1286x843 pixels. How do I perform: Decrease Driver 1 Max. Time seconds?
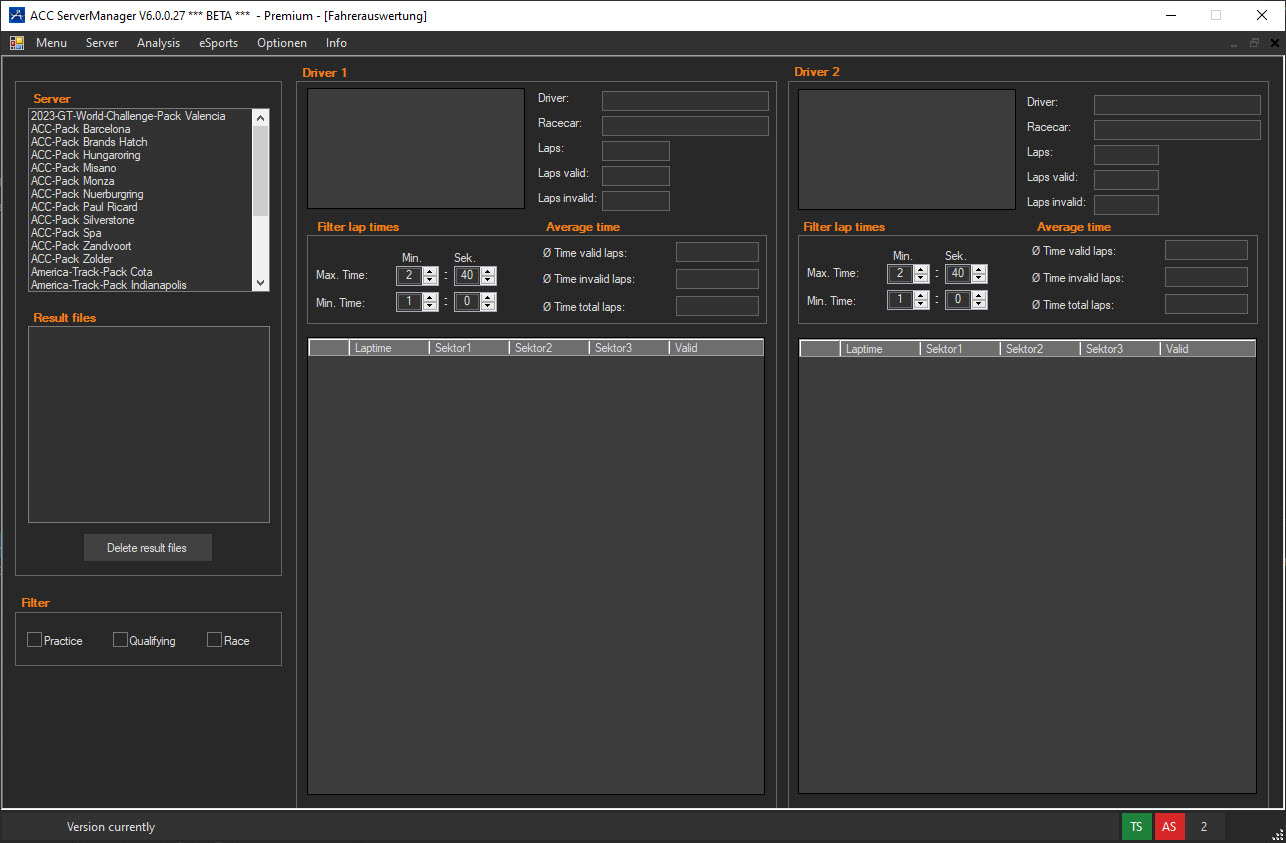tap(488, 280)
